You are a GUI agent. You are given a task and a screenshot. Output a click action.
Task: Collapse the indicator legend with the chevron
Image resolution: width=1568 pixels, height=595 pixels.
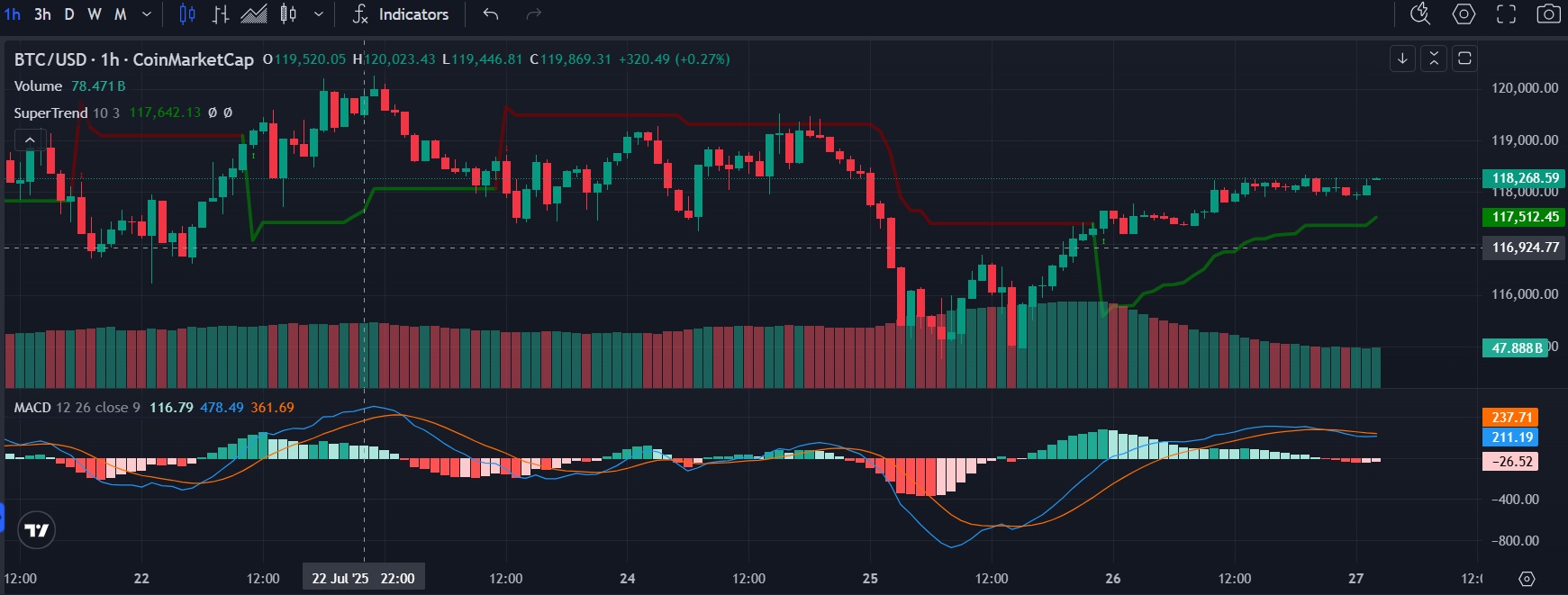(30, 140)
